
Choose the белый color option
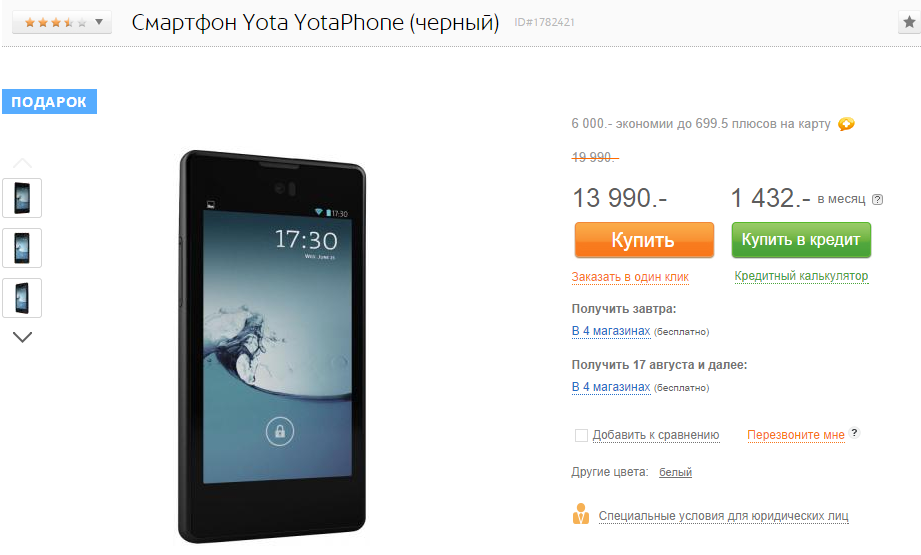(675, 472)
